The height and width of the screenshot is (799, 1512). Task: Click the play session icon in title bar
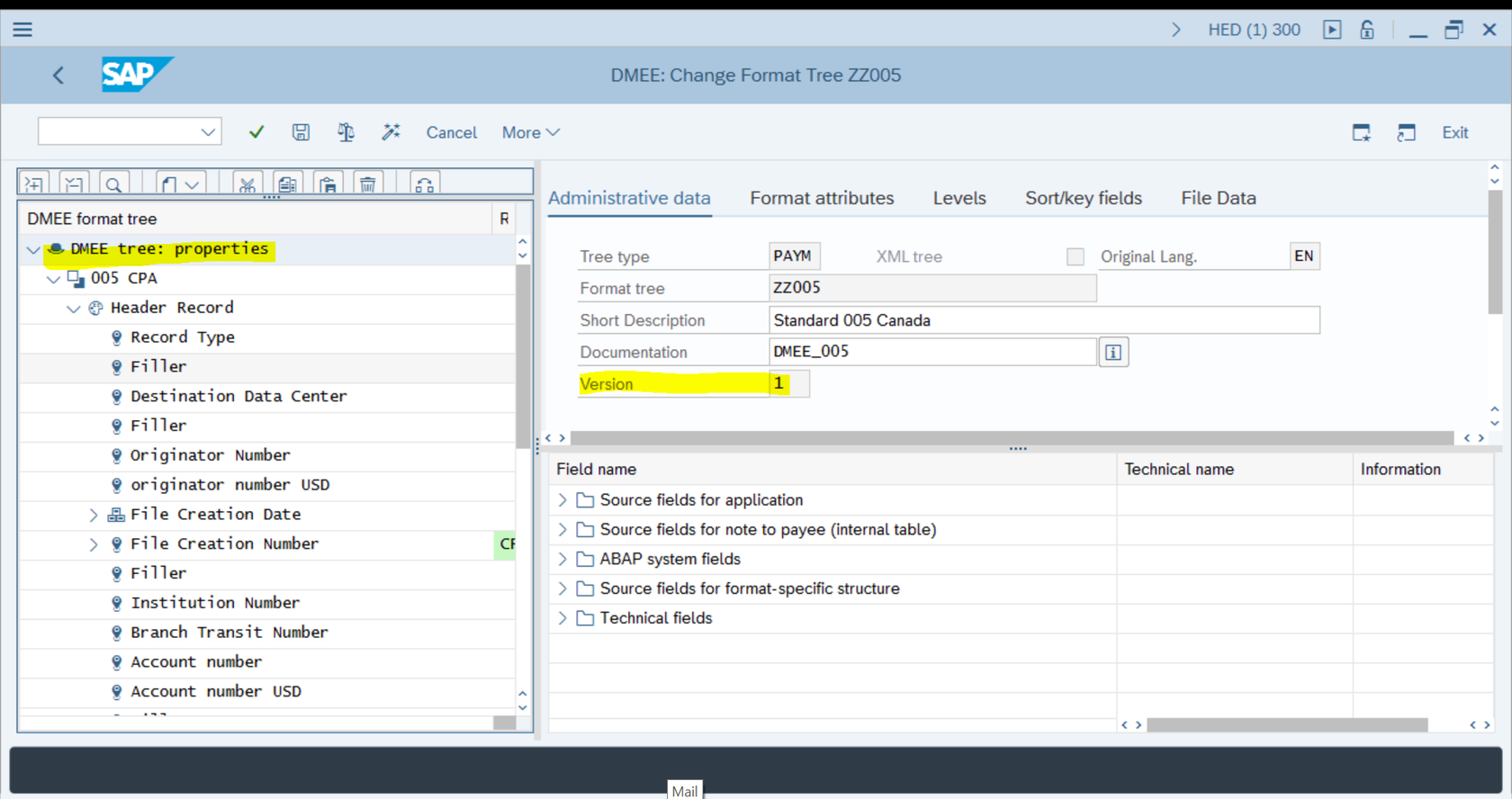click(1332, 30)
